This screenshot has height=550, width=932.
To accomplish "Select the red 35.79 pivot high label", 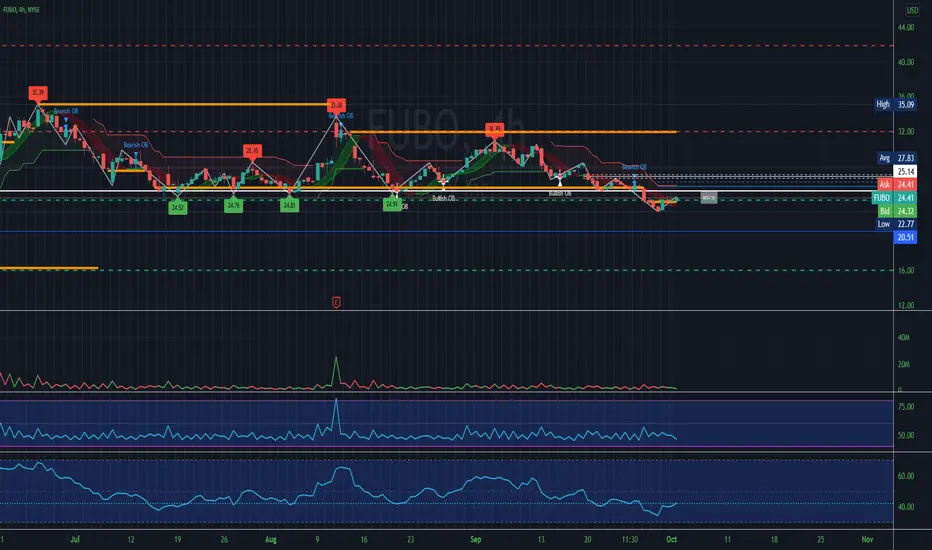I will [x=37, y=93].
